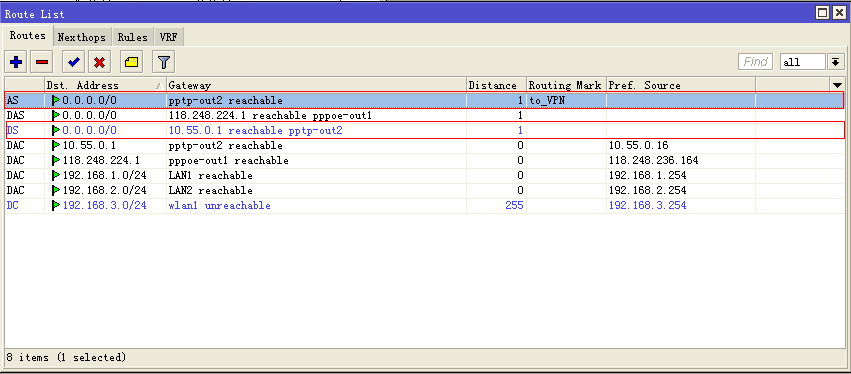Sort by Pref. Source column header
The image size is (851, 374).
tap(681, 85)
